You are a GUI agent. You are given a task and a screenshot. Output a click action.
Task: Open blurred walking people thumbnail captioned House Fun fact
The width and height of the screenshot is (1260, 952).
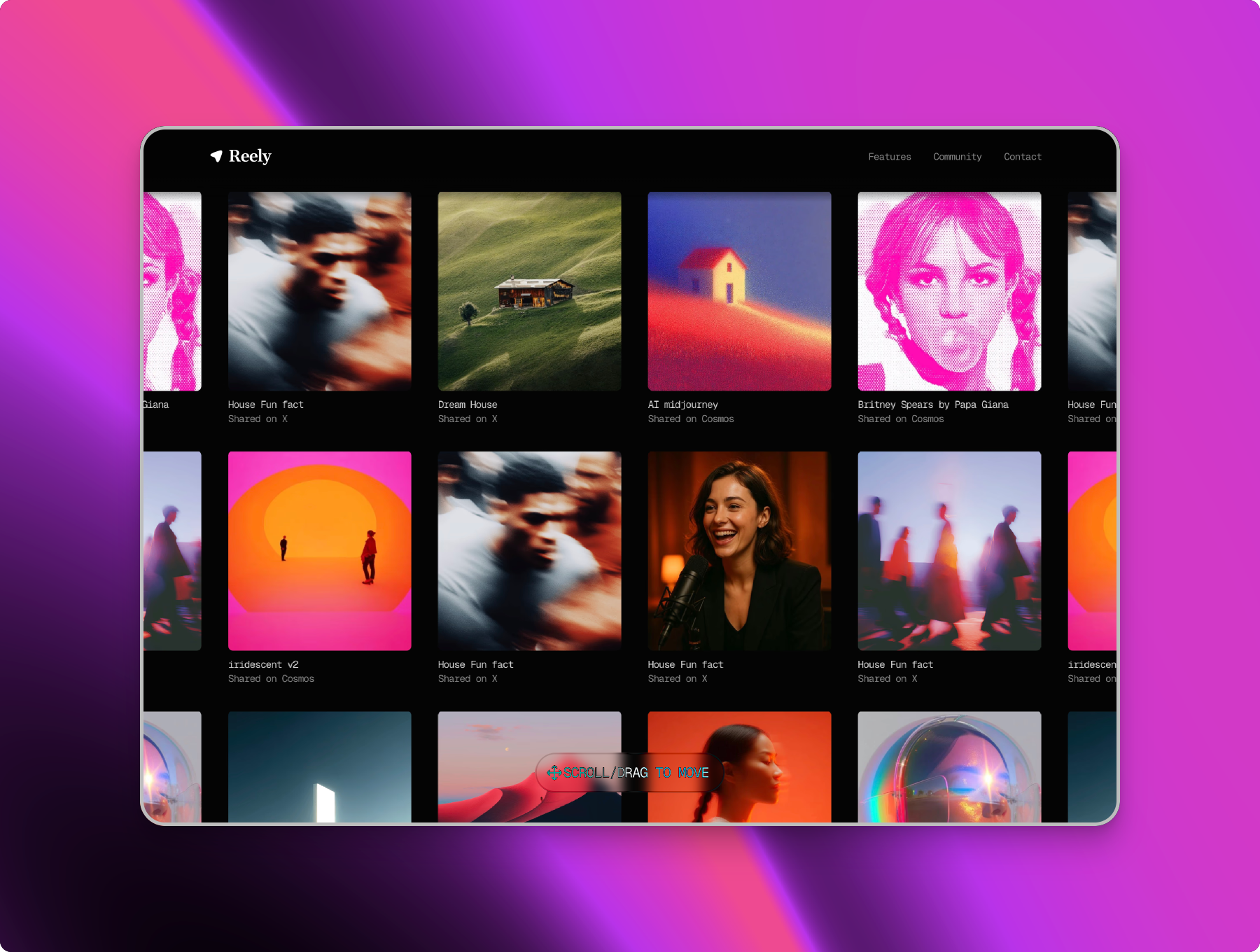(x=950, y=551)
